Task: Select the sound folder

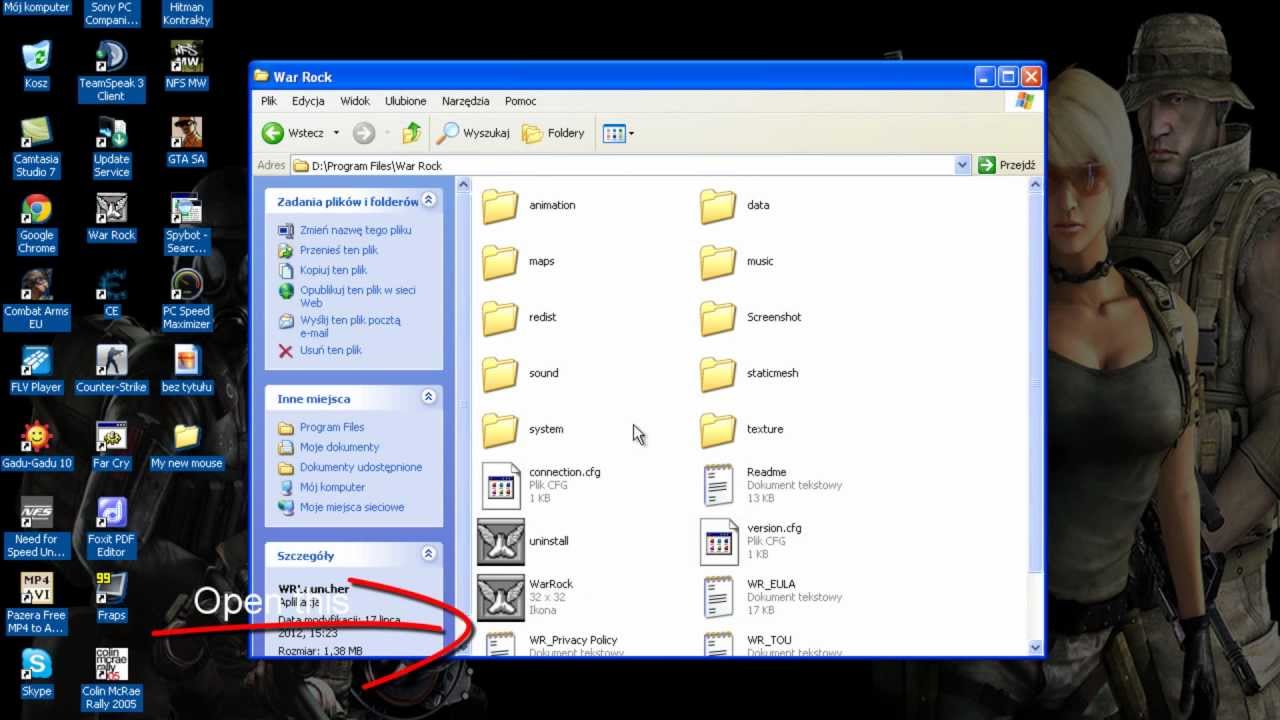Action: 520,373
